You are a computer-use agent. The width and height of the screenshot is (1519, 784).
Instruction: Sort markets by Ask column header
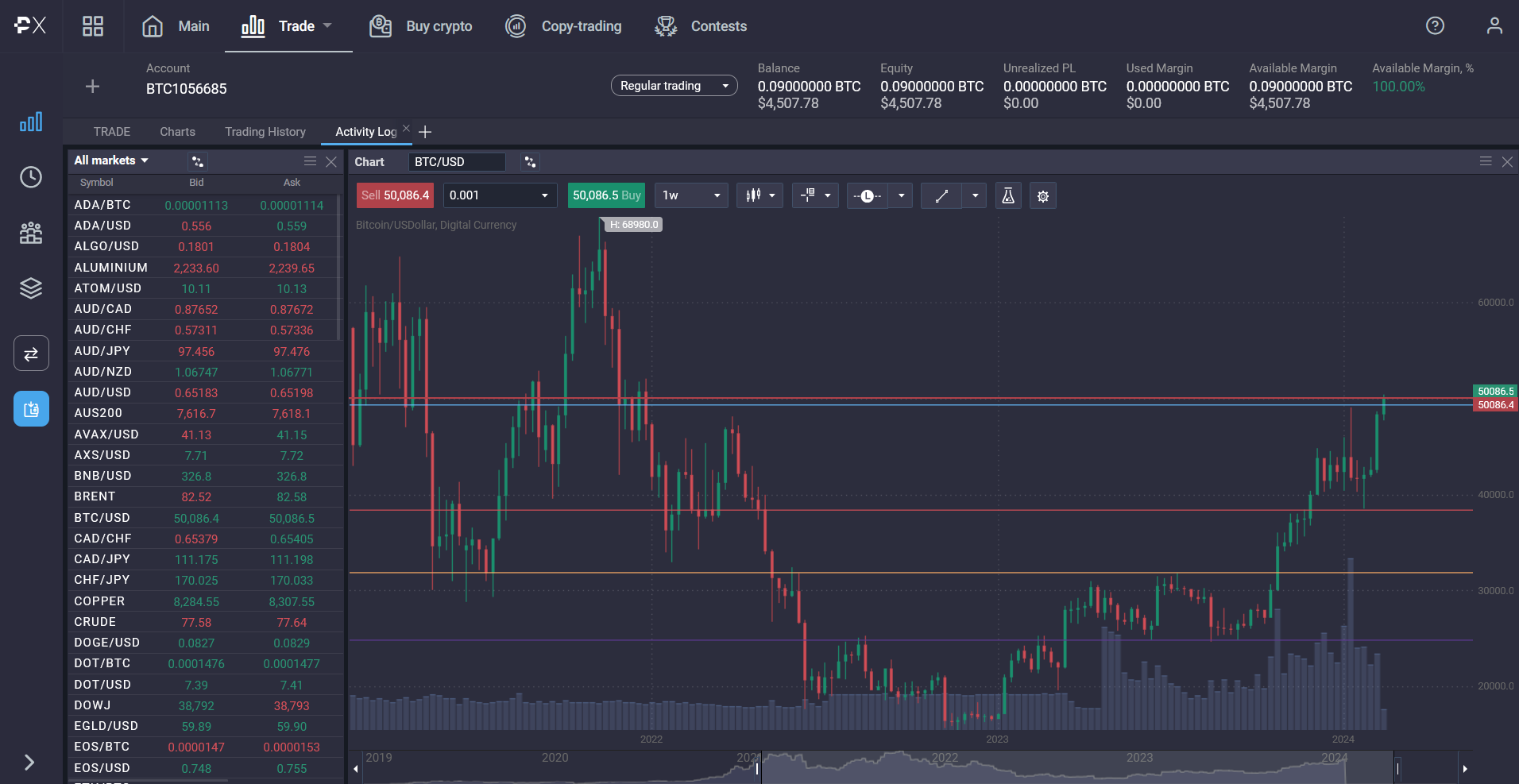tap(292, 183)
